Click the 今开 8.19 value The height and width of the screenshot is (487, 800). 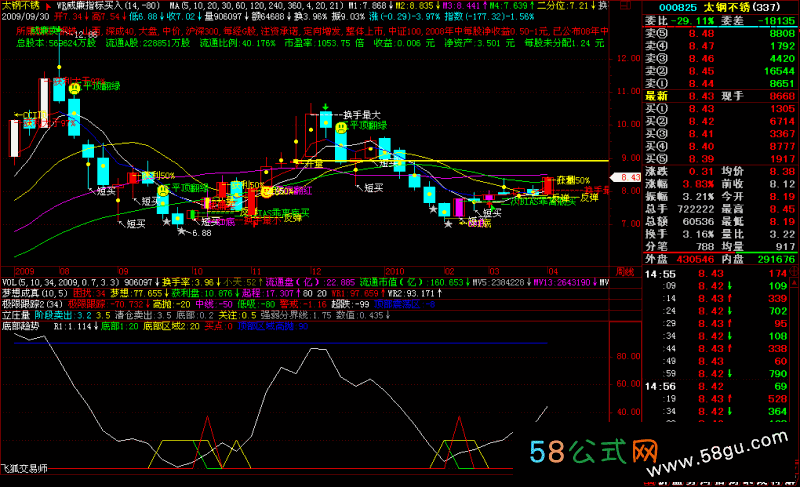782,196
